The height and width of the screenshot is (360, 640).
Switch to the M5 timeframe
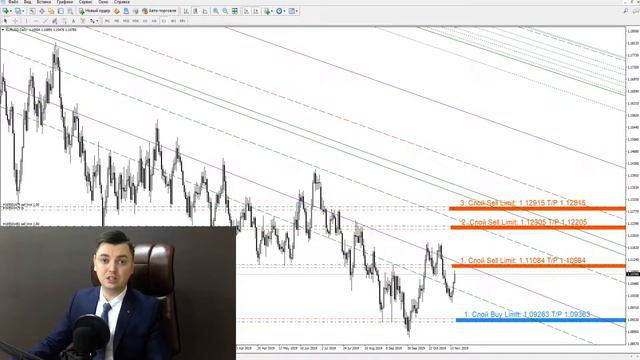[116, 21]
